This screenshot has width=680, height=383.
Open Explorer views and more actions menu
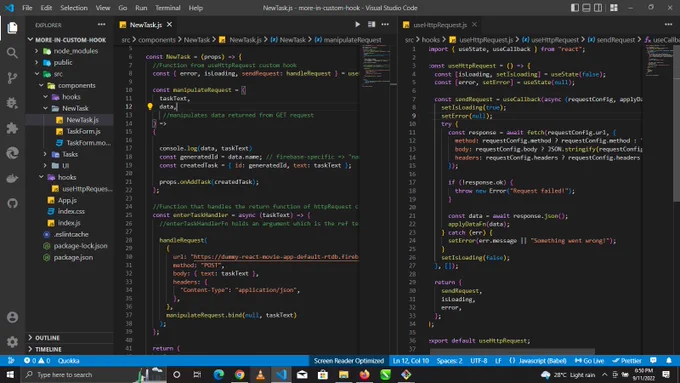[x=101, y=25]
